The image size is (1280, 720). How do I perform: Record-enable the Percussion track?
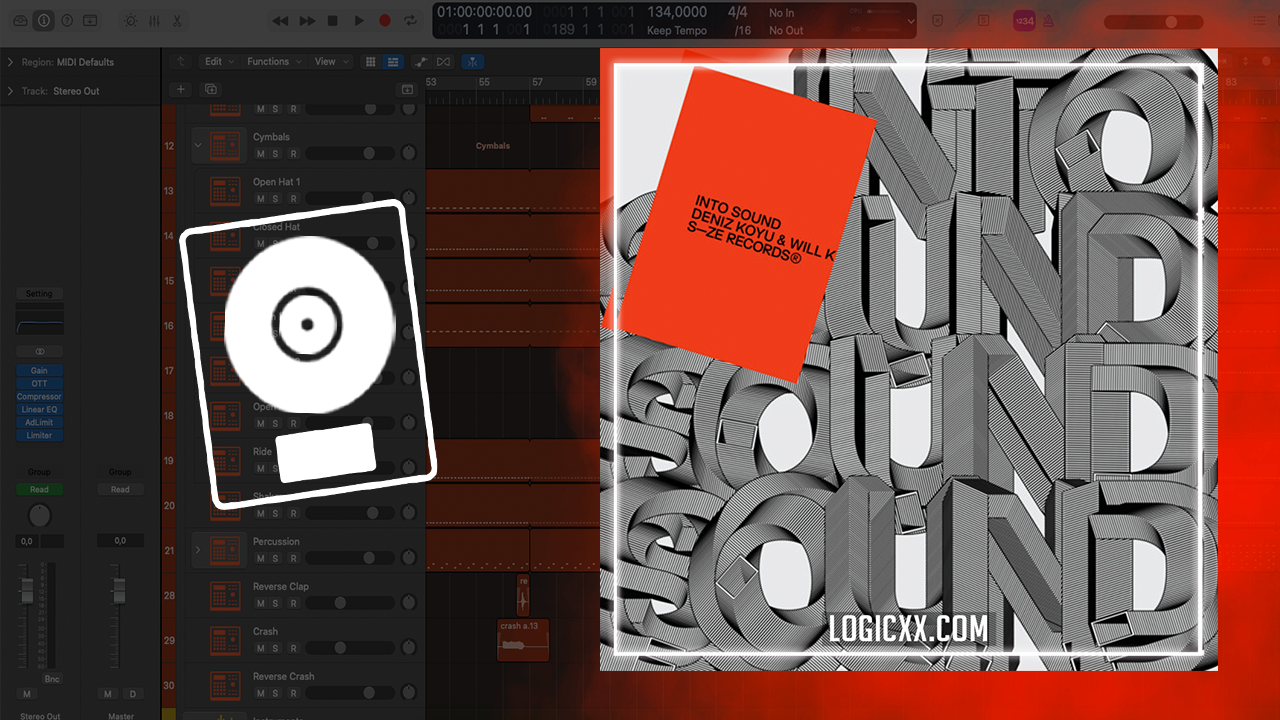[x=293, y=558]
